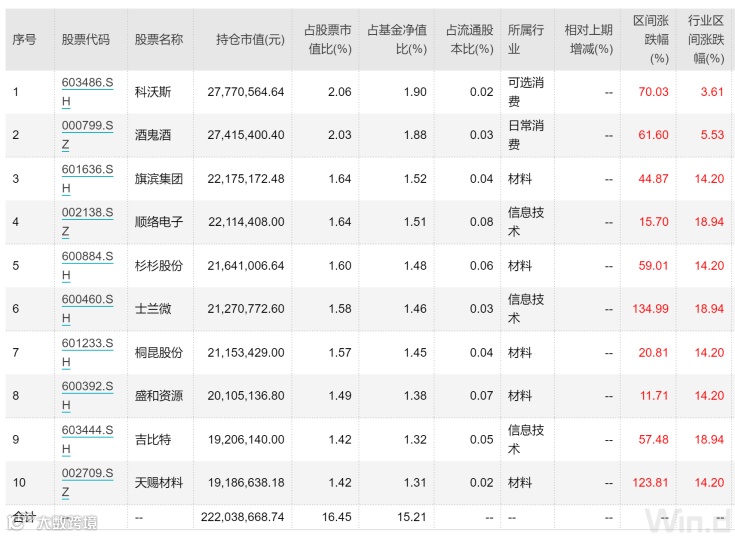Open stock code link 002709.SZ

tap(87, 482)
